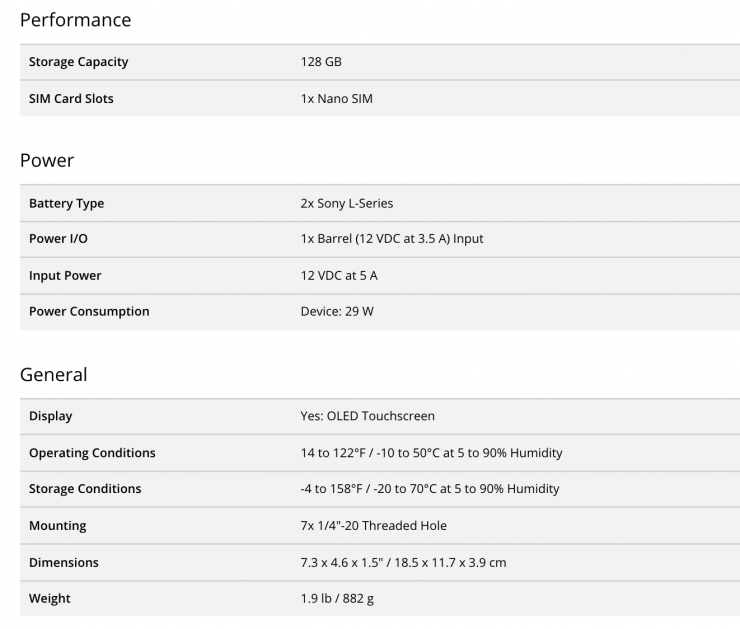Select the Power I/O label
This screenshot has height=629, width=740.
(x=59, y=239)
